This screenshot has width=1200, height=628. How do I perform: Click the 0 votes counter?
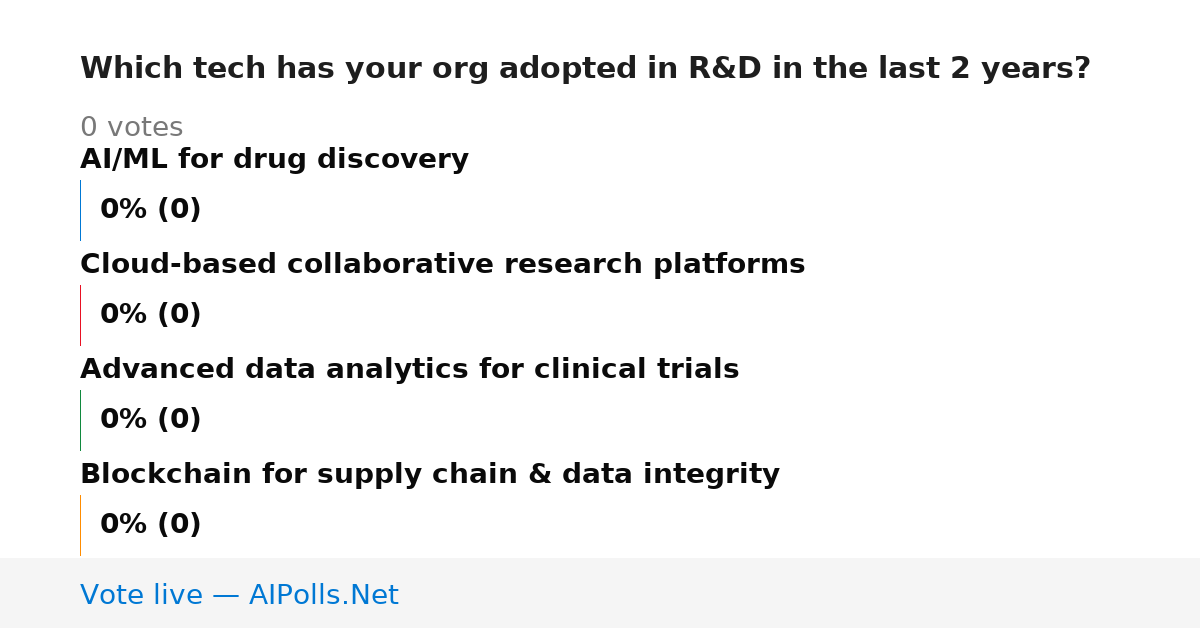tap(131, 128)
